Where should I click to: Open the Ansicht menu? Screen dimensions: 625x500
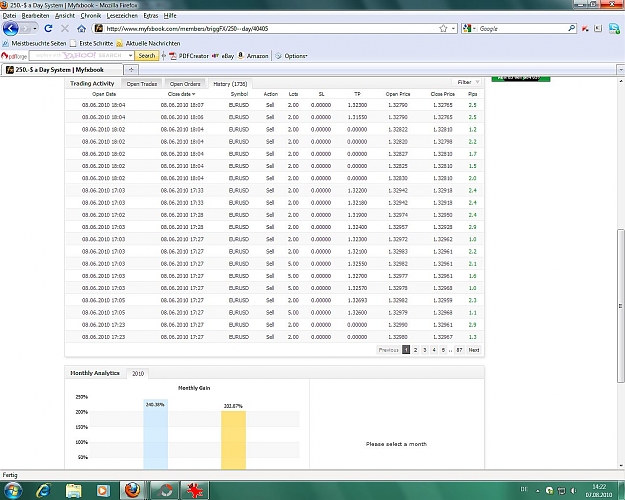(65, 16)
